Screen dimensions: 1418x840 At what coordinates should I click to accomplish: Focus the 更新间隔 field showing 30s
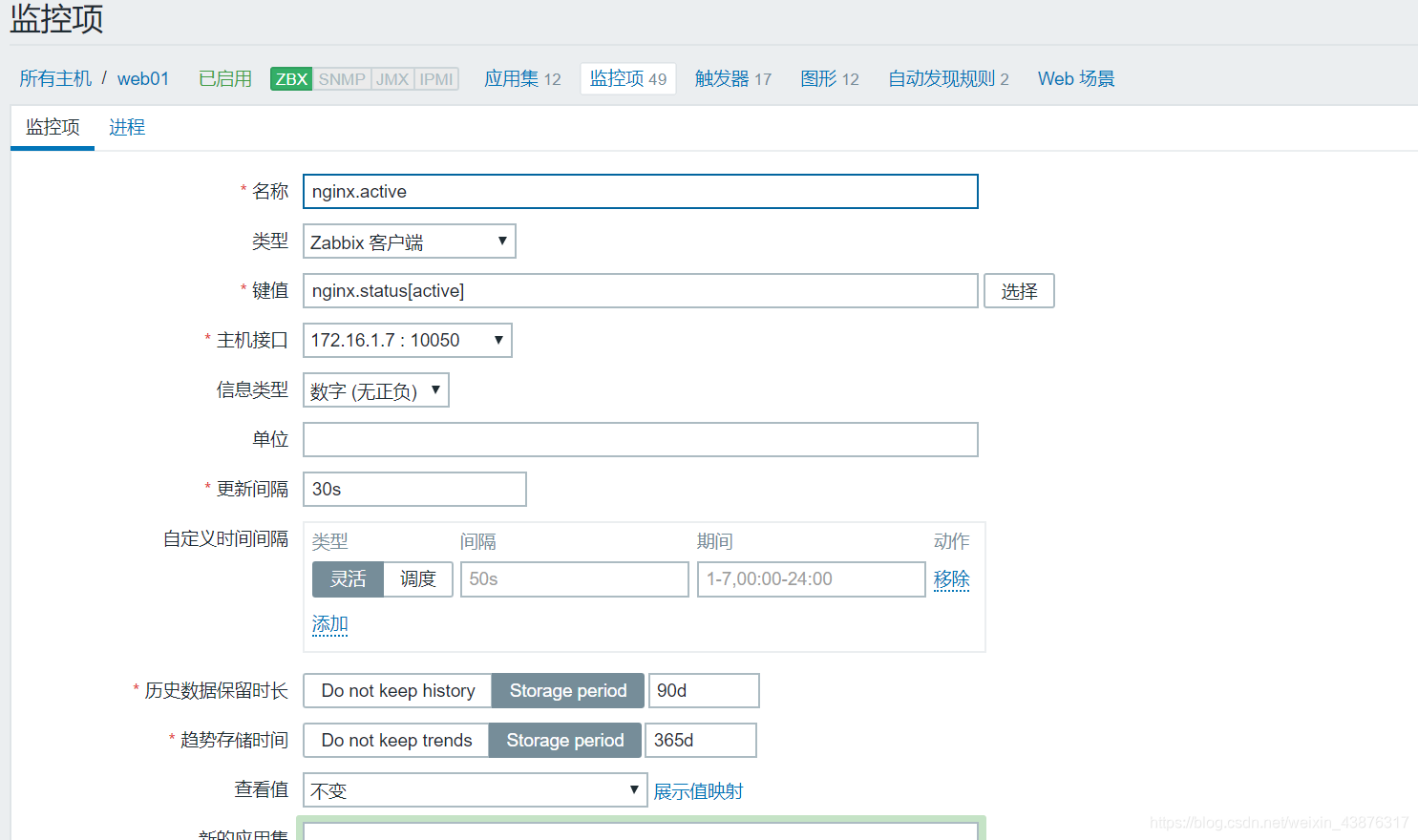click(x=414, y=489)
